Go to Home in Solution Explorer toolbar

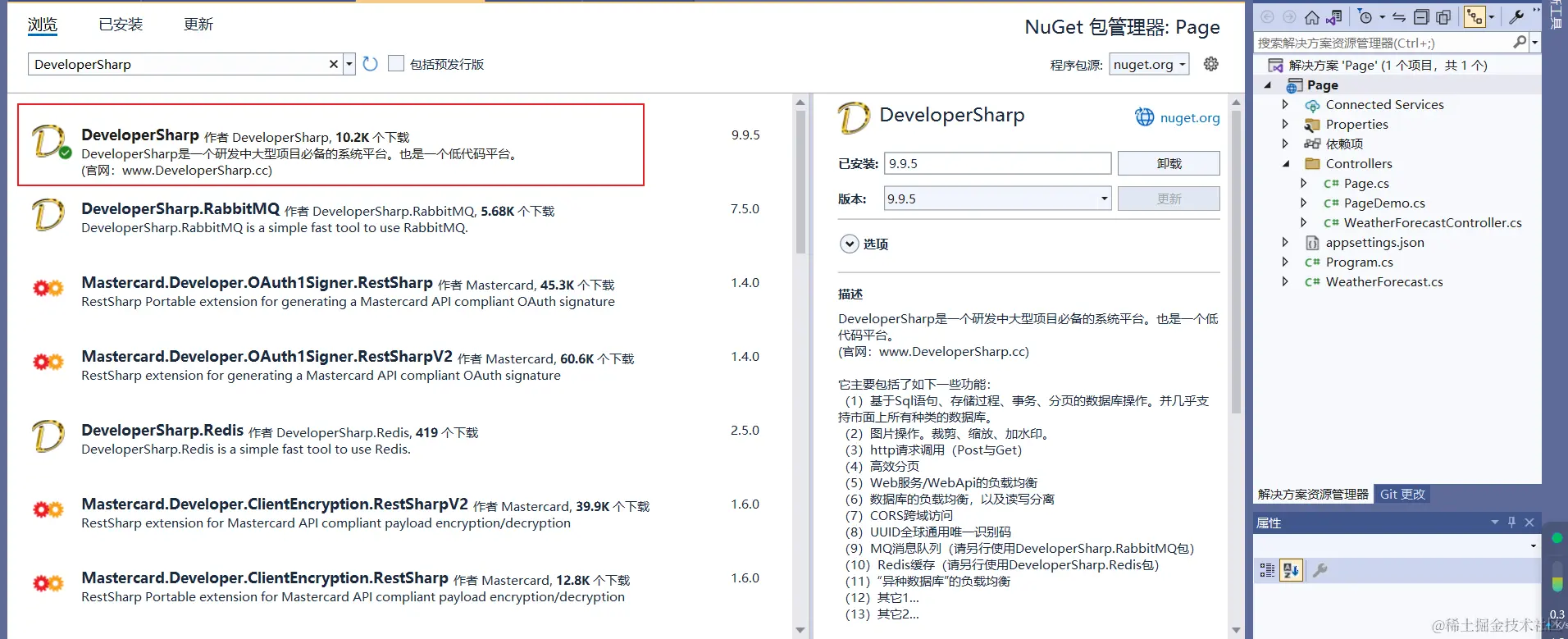pyautogui.click(x=1312, y=17)
